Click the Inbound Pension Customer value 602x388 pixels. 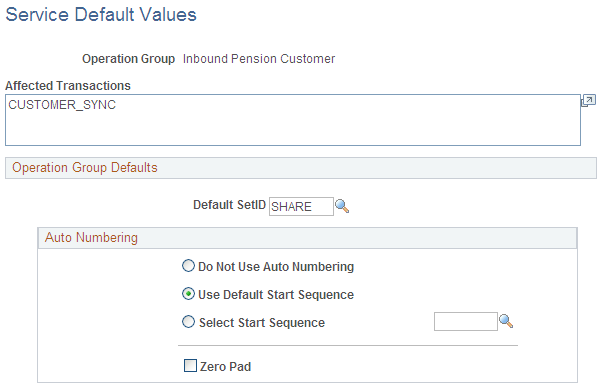(x=259, y=59)
